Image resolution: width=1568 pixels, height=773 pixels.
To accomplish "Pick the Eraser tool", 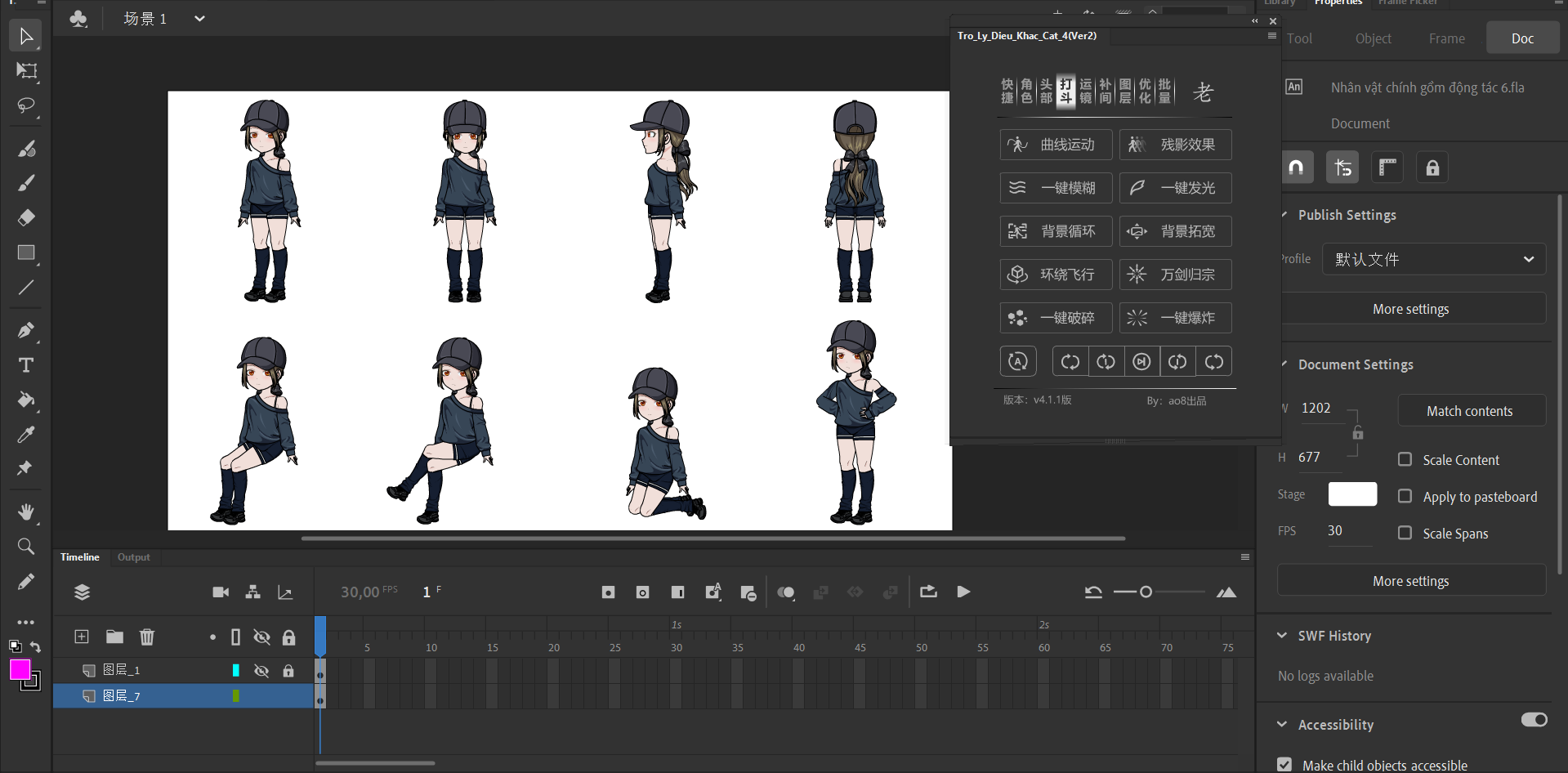I will point(26,217).
